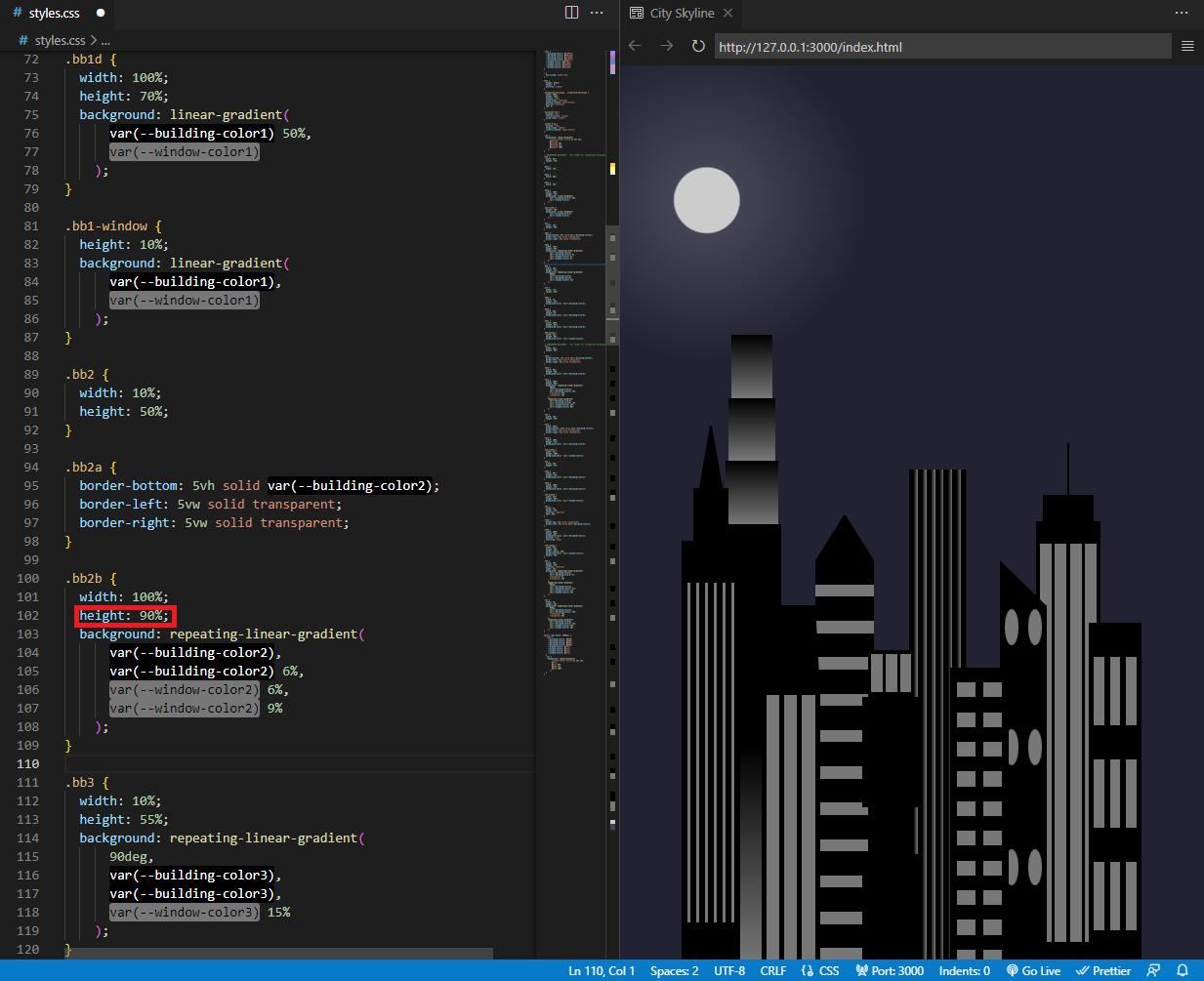Change the Spaces: 2 indentation setting
1204x981 pixels.
(674, 970)
